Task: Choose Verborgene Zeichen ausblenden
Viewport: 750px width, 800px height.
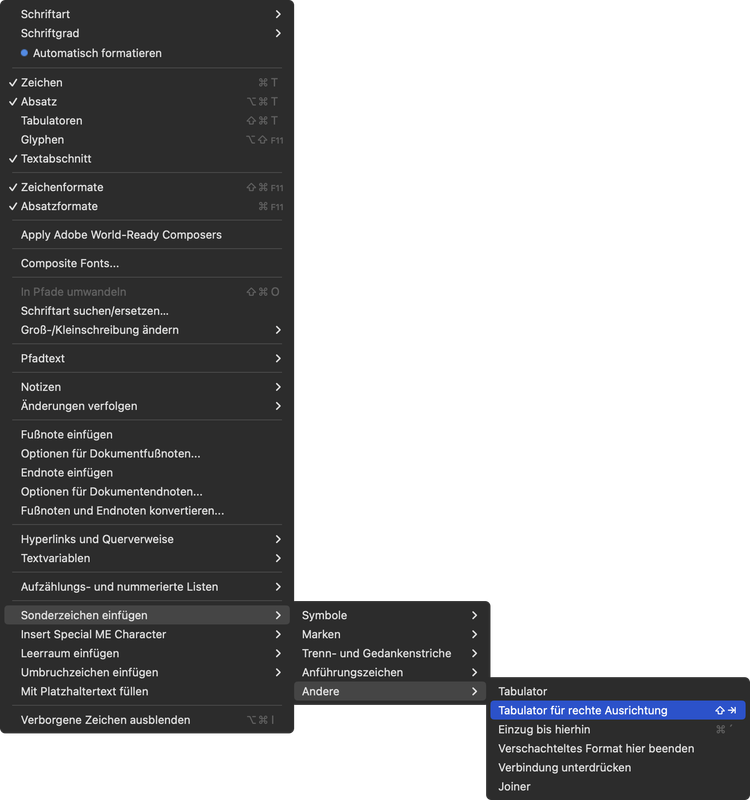Action: (x=147, y=720)
